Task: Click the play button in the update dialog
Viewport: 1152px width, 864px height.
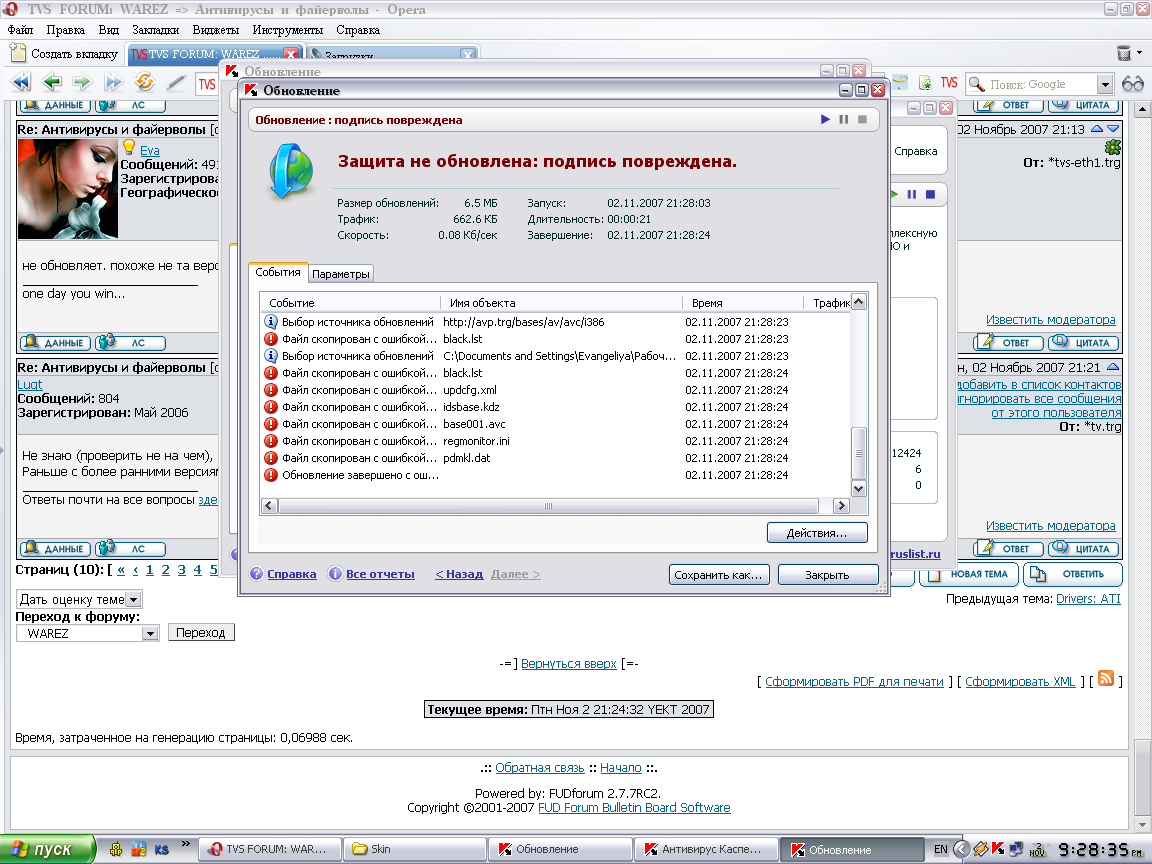Action: point(825,120)
